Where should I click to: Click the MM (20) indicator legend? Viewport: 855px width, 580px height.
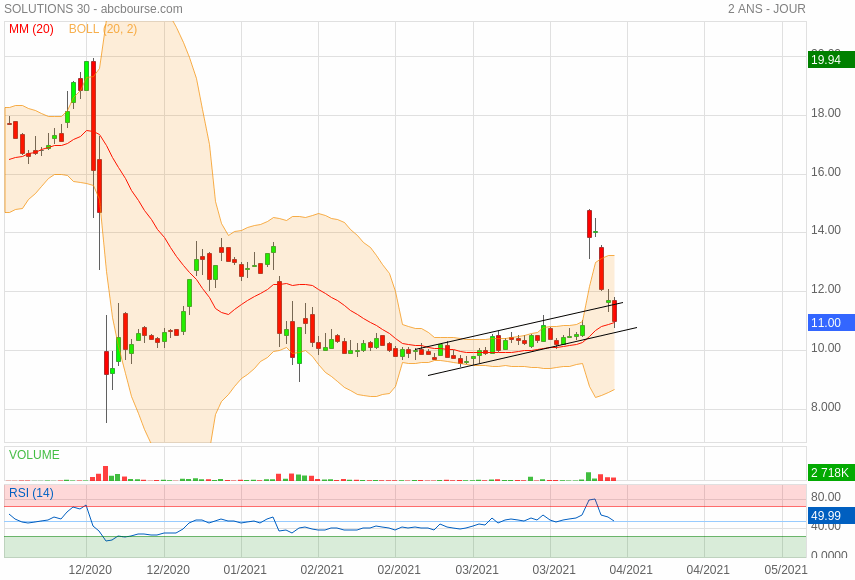coord(31,29)
